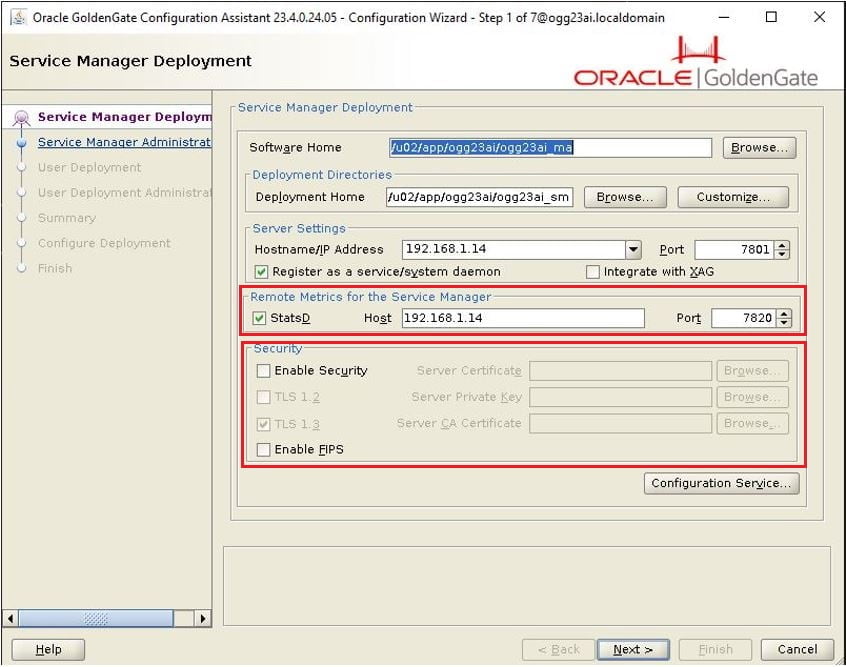Click the Deployment Home path field
This screenshot has height=667, width=846.
[479, 197]
